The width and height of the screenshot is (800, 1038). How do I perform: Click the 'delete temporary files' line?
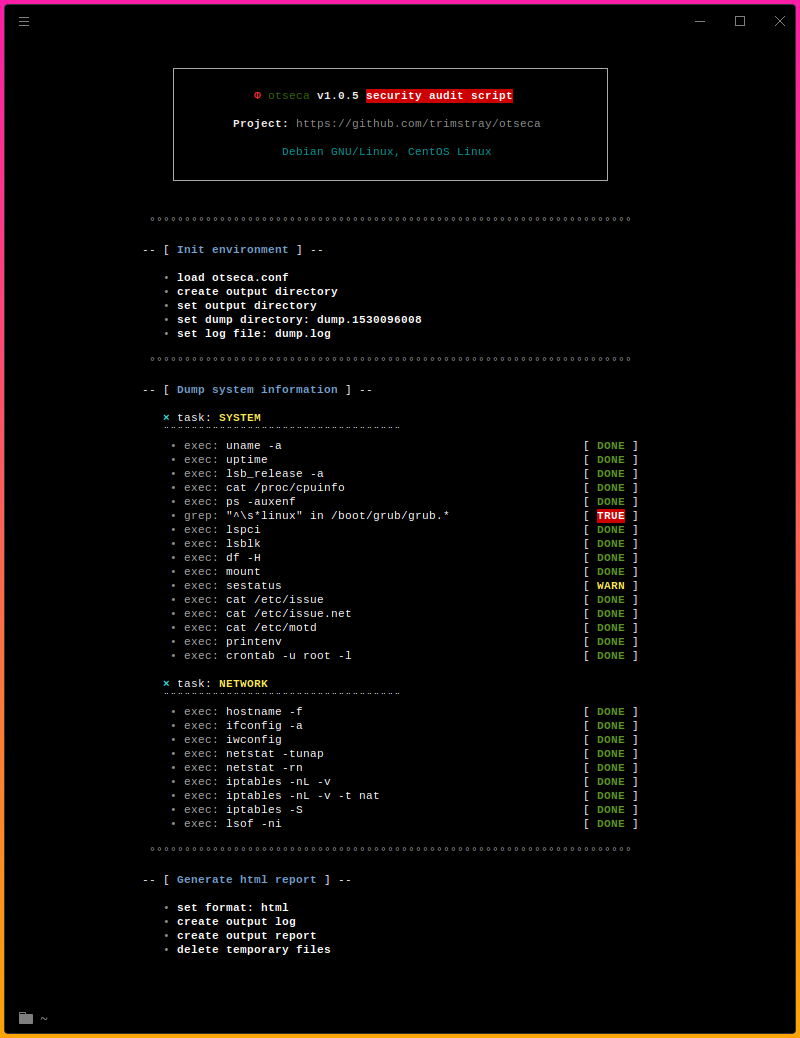point(254,949)
